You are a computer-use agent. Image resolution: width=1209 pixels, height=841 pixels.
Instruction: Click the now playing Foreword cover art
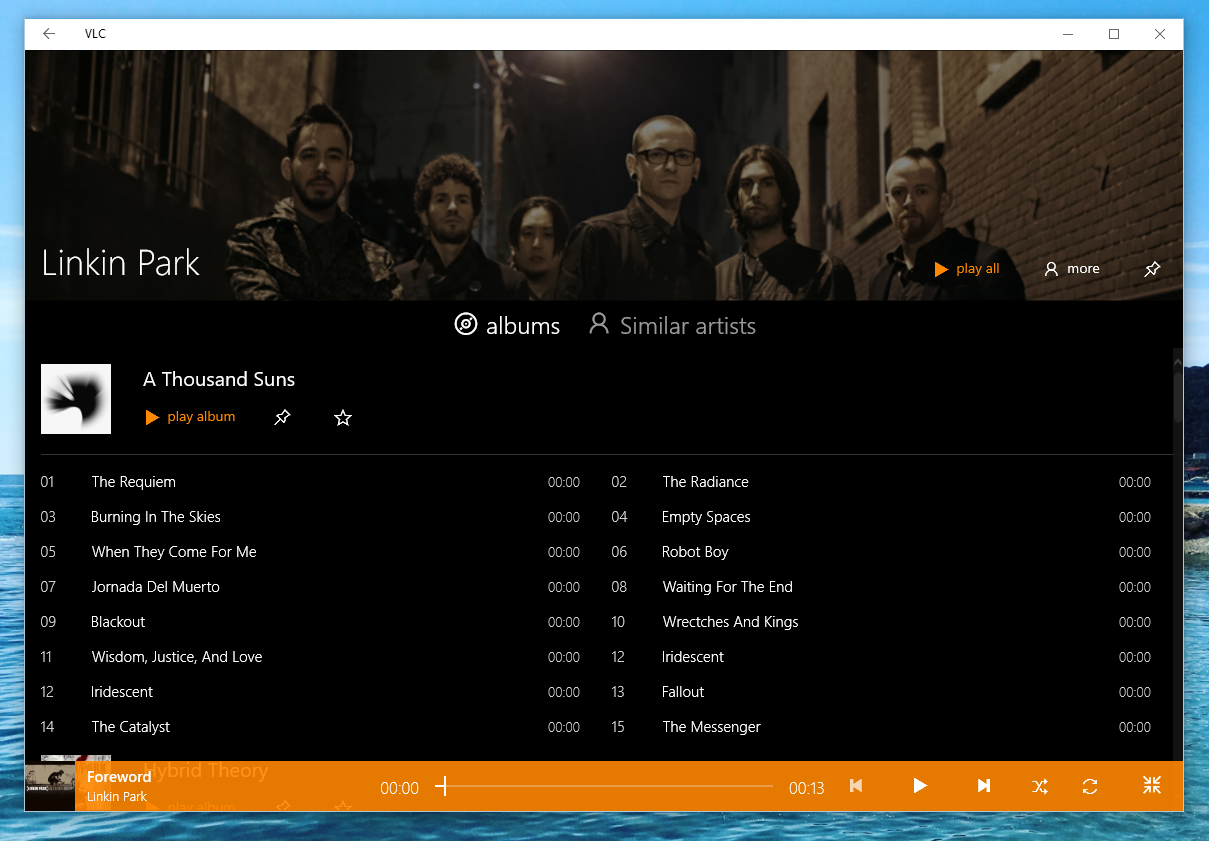coord(50,787)
